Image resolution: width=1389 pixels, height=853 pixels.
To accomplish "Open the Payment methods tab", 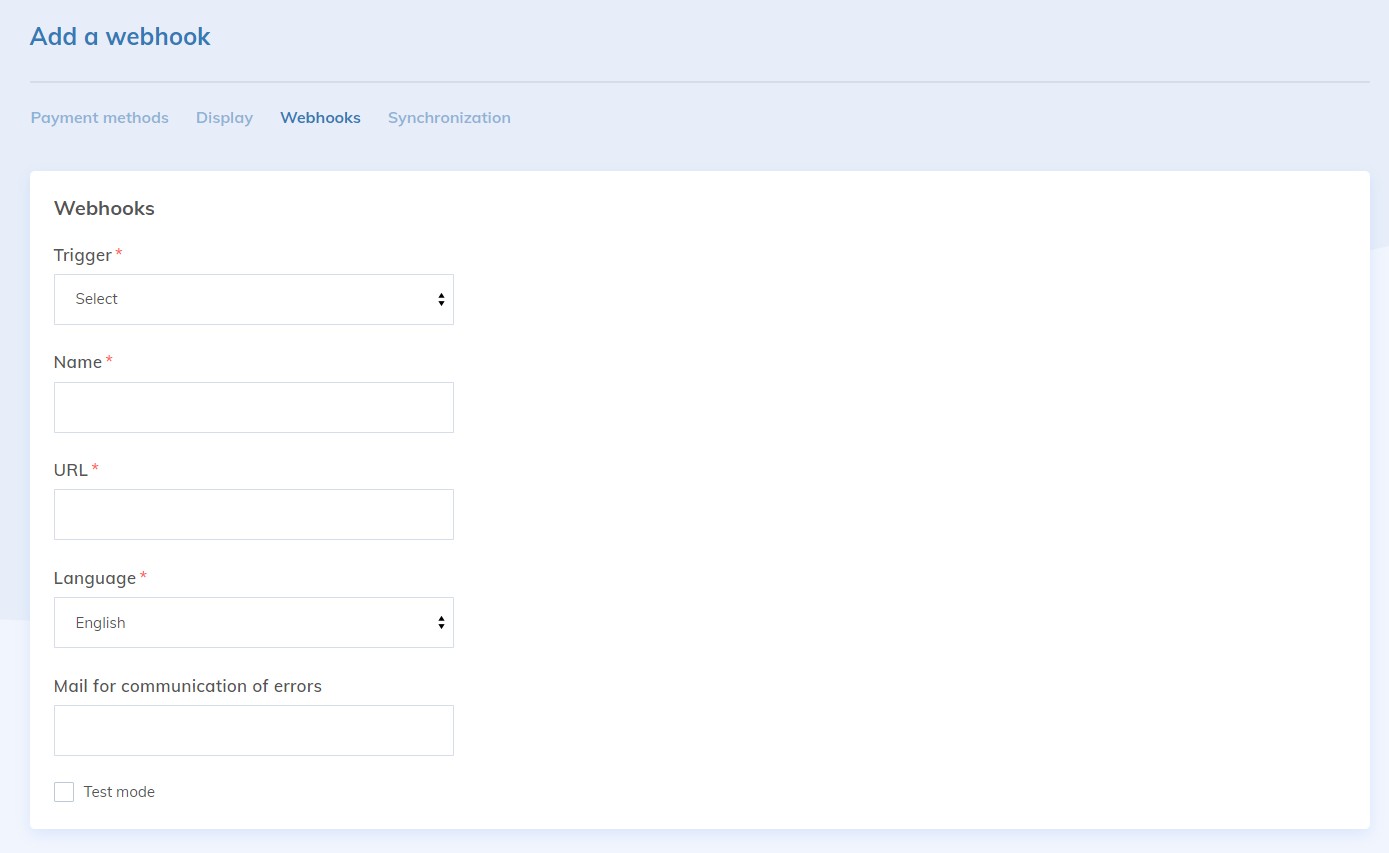I will pyautogui.click(x=99, y=118).
